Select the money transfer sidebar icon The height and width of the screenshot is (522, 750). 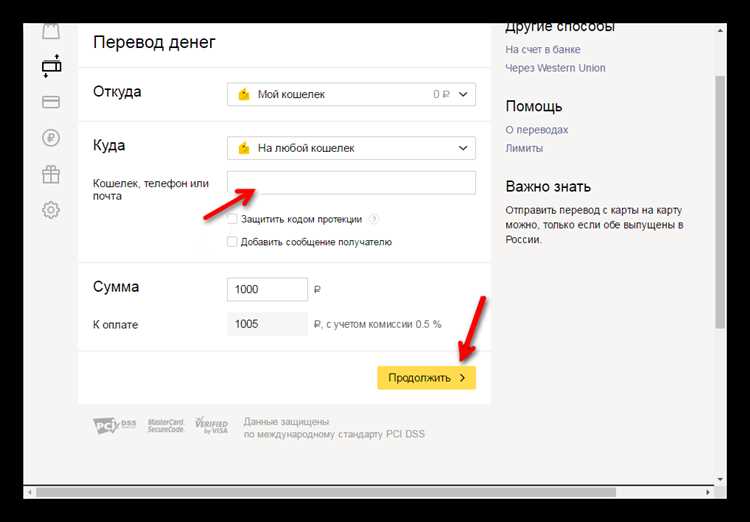point(51,67)
